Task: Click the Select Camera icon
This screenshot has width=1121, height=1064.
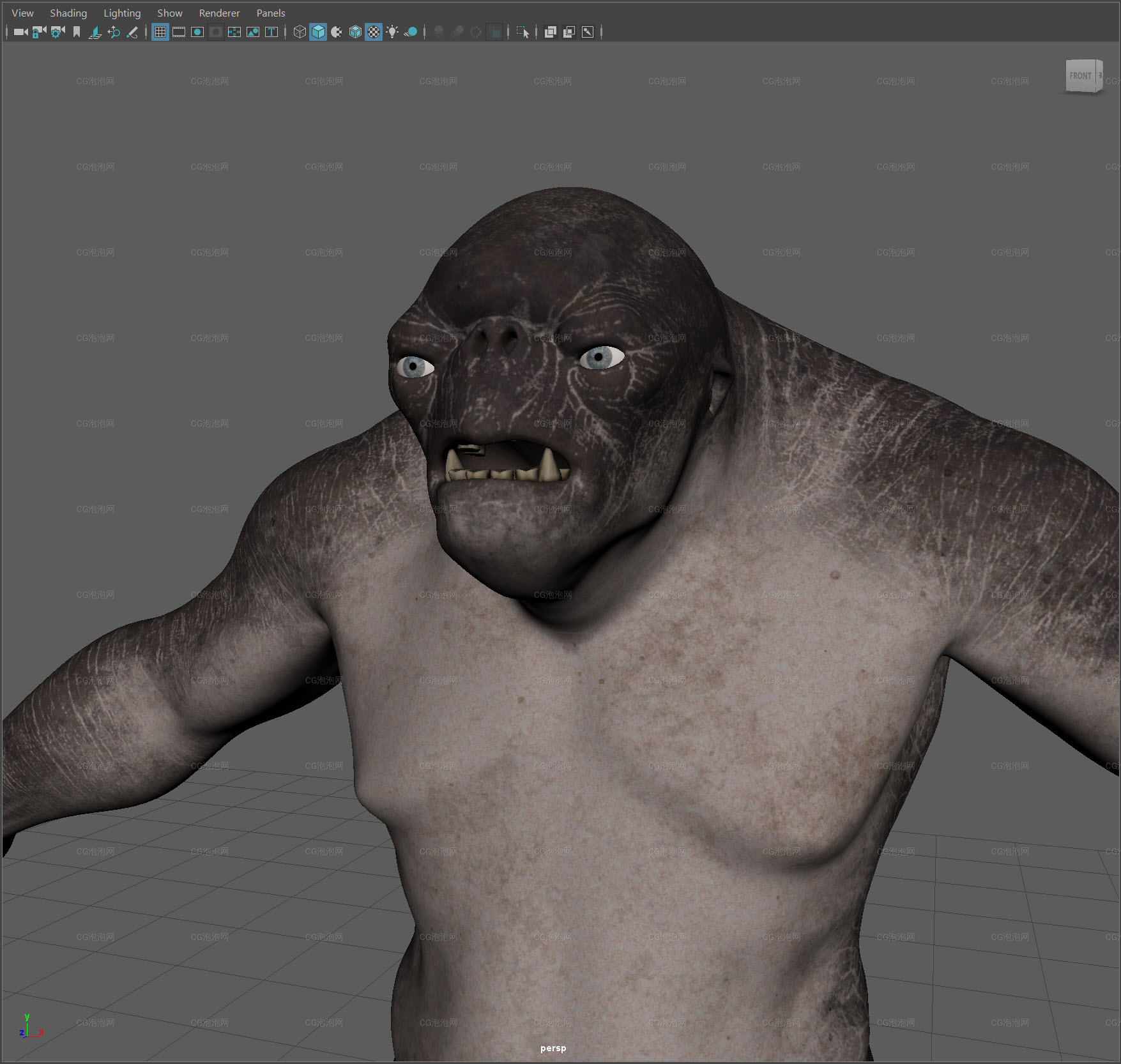Action: pyautogui.click(x=21, y=32)
